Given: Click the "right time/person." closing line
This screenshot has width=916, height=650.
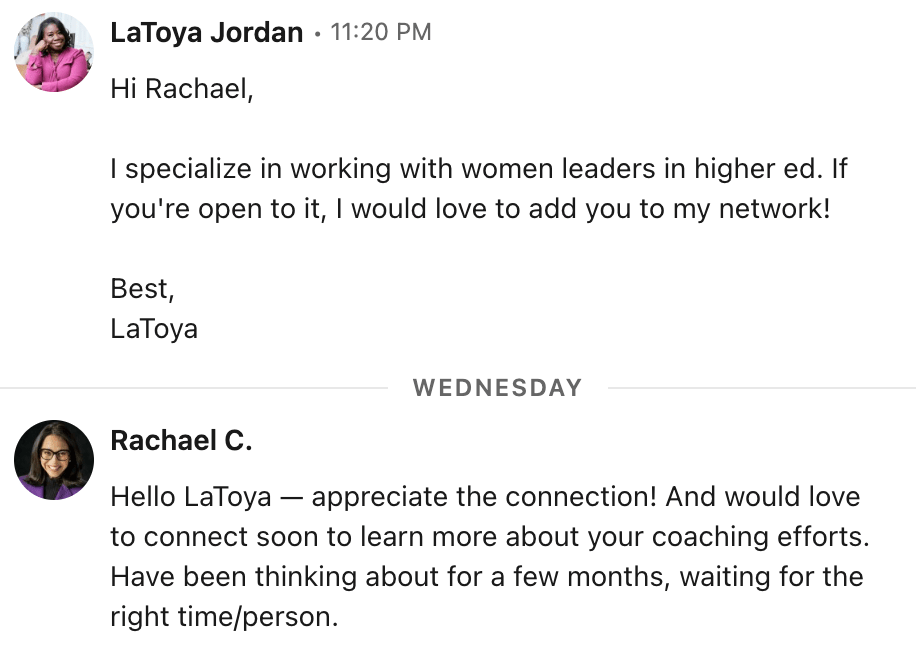Looking at the screenshot, I should click(x=224, y=616).
